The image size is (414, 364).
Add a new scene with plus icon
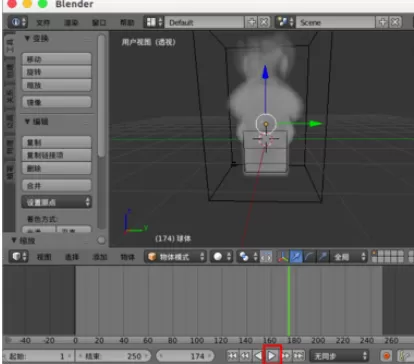[x=382, y=22]
